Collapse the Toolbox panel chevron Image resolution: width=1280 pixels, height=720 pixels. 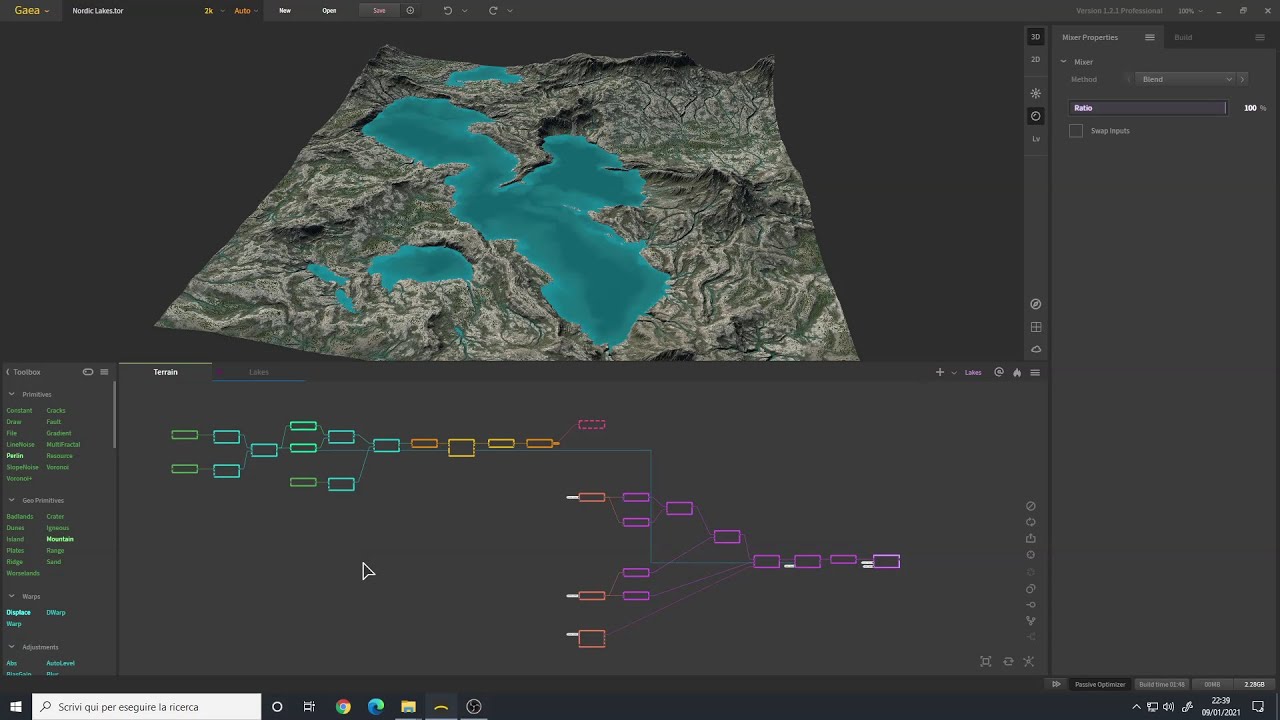click(8, 372)
